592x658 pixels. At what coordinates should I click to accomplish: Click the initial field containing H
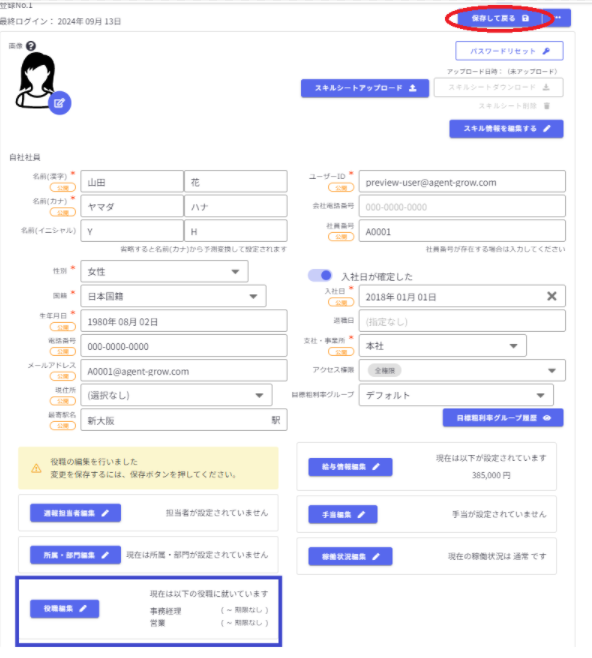235,231
